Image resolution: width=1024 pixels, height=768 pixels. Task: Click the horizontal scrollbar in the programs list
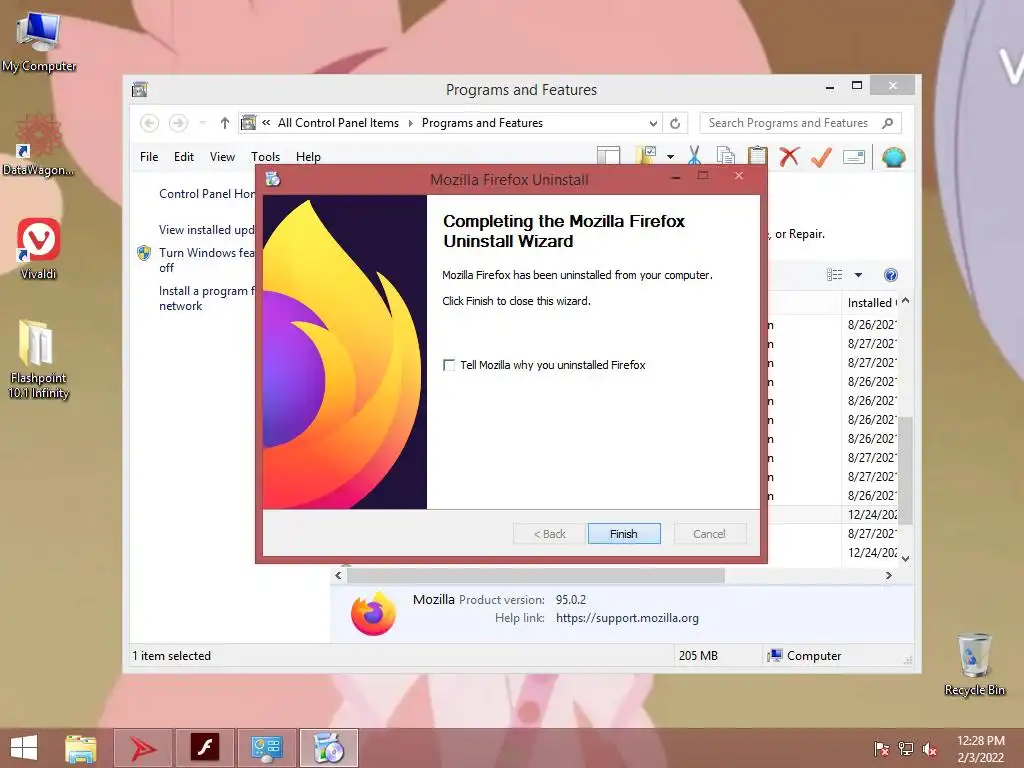point(536,575)
